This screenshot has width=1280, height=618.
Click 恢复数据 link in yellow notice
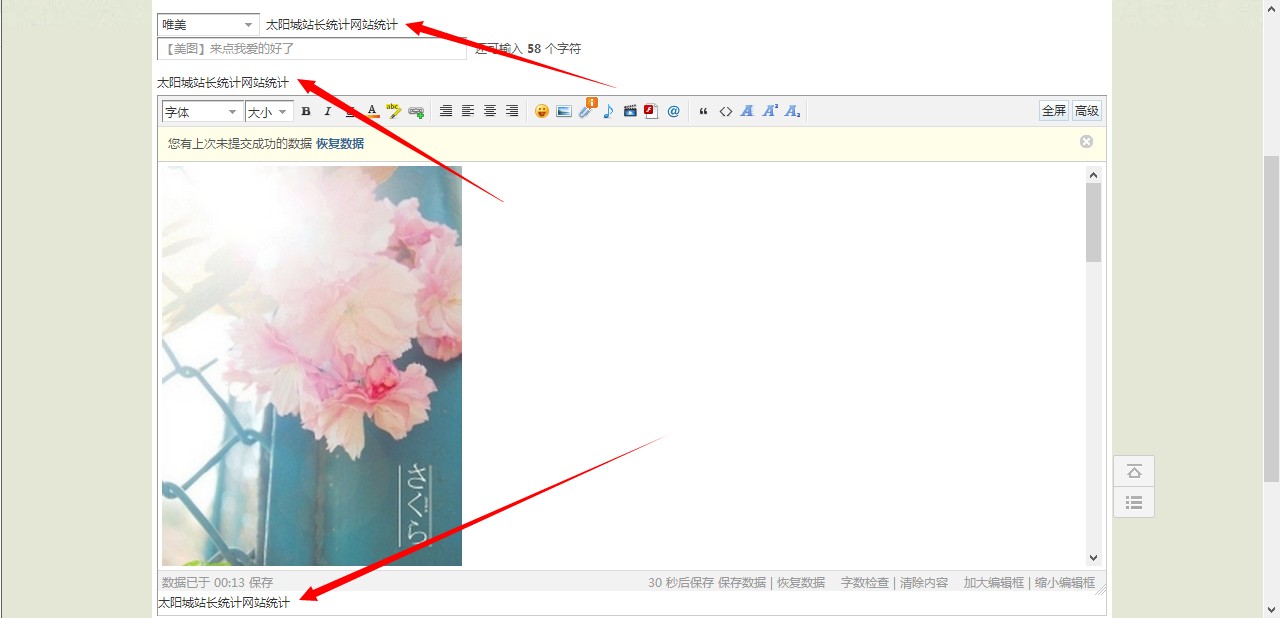pos(340,144)
